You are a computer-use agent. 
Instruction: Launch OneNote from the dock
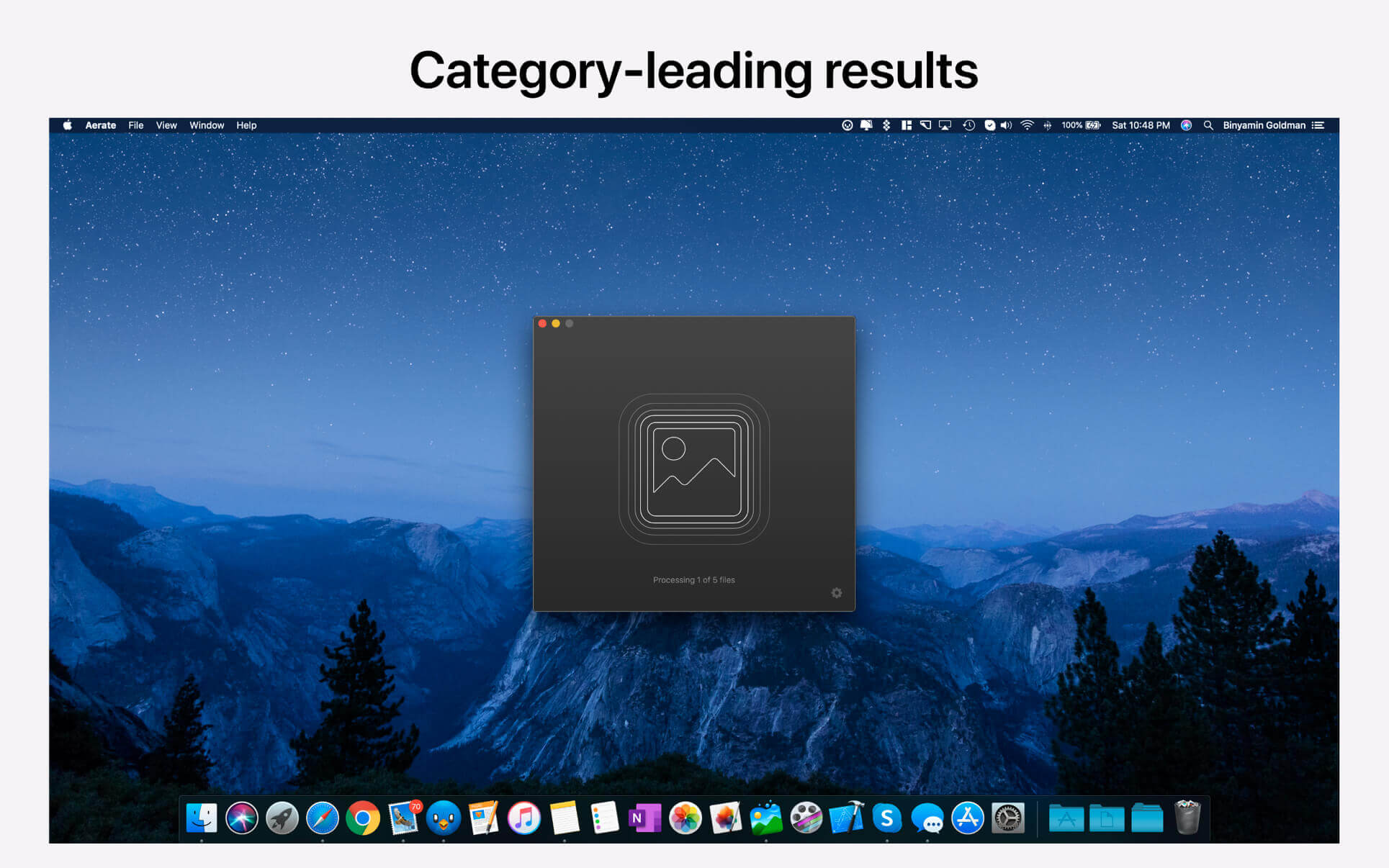tap(644, 818)
